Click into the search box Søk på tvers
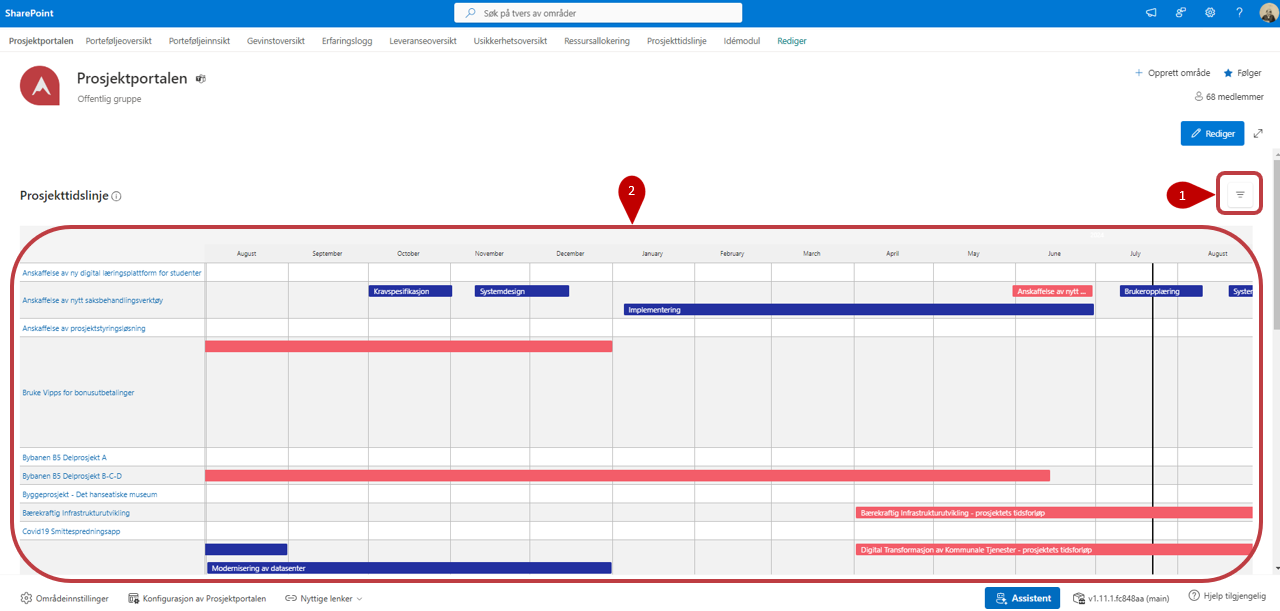This screenshot has height=611, width=1280. pyautogui.click(x=598, y=13)
